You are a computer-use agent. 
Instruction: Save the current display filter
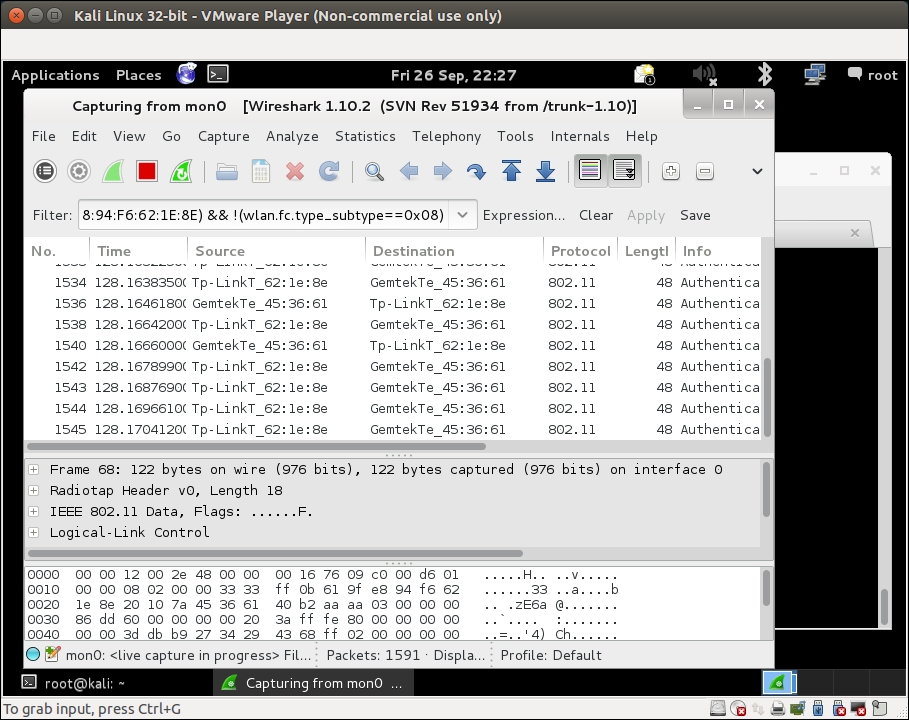point(695,215)
